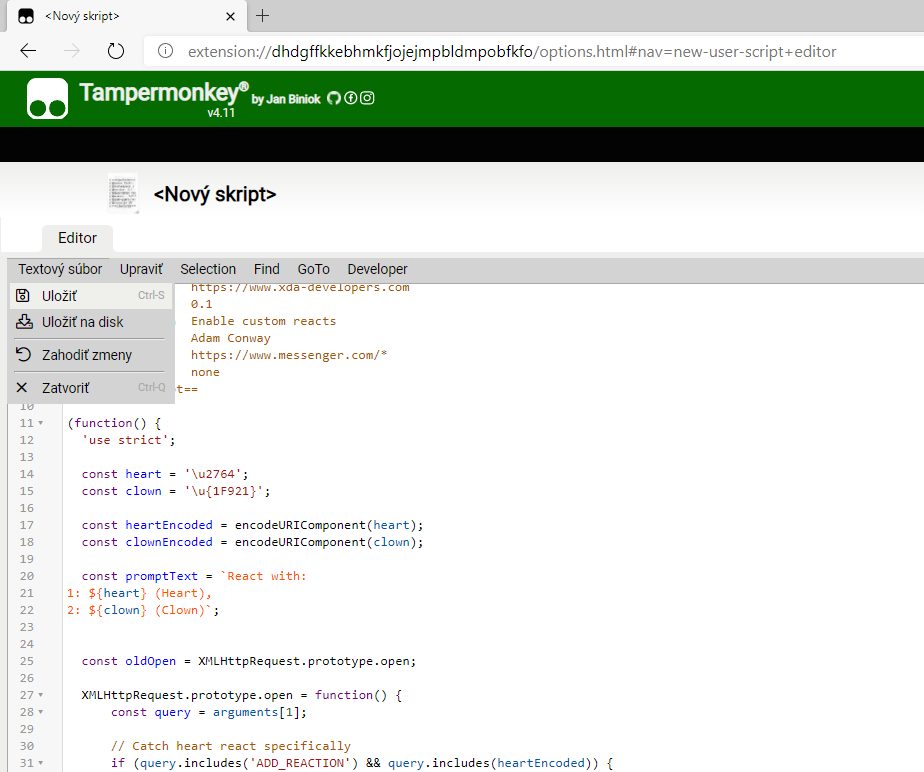
Task: Open Tampermonkey Facebook icon link
Action: click(x=351, y=98)
